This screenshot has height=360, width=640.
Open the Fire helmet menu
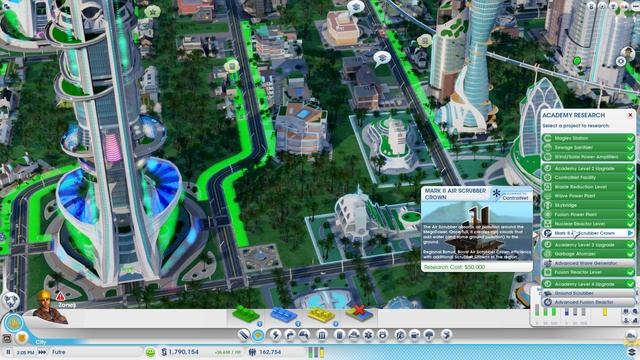pyautogui.click(x=354, y=335)
